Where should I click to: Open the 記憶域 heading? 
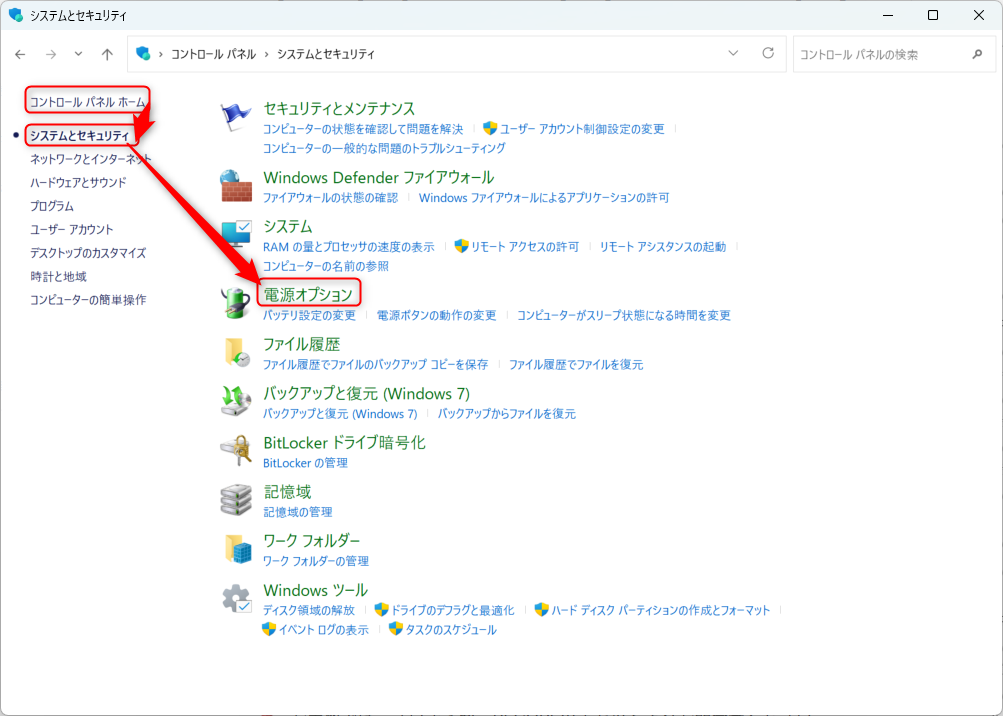pyautogui.click(x=287, y=491)
